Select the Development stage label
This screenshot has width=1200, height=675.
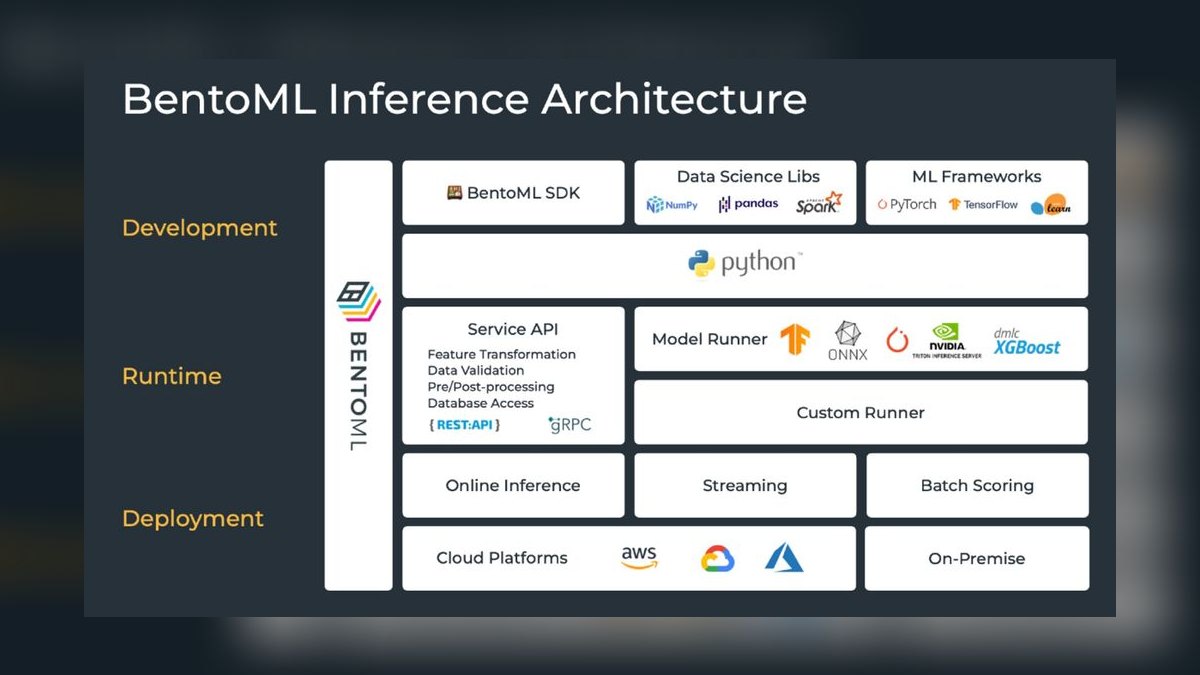click(x=200, y=228)
